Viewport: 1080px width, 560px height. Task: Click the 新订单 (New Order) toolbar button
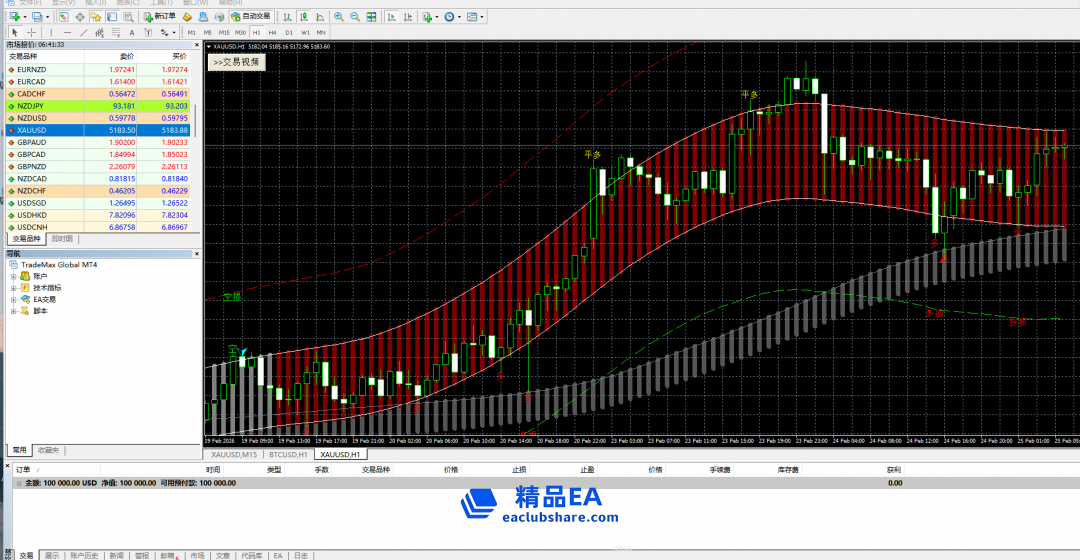pyautogui.click(x=159, y=17)
